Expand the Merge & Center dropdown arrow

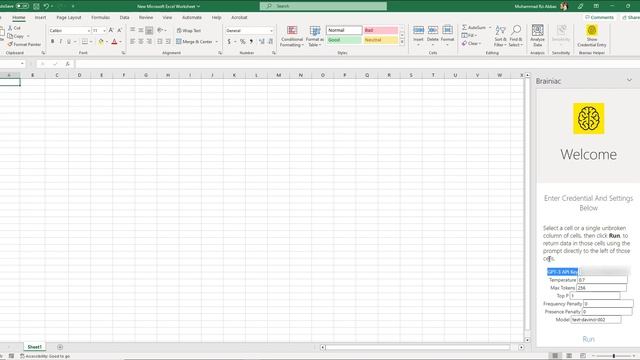[217, 42]
